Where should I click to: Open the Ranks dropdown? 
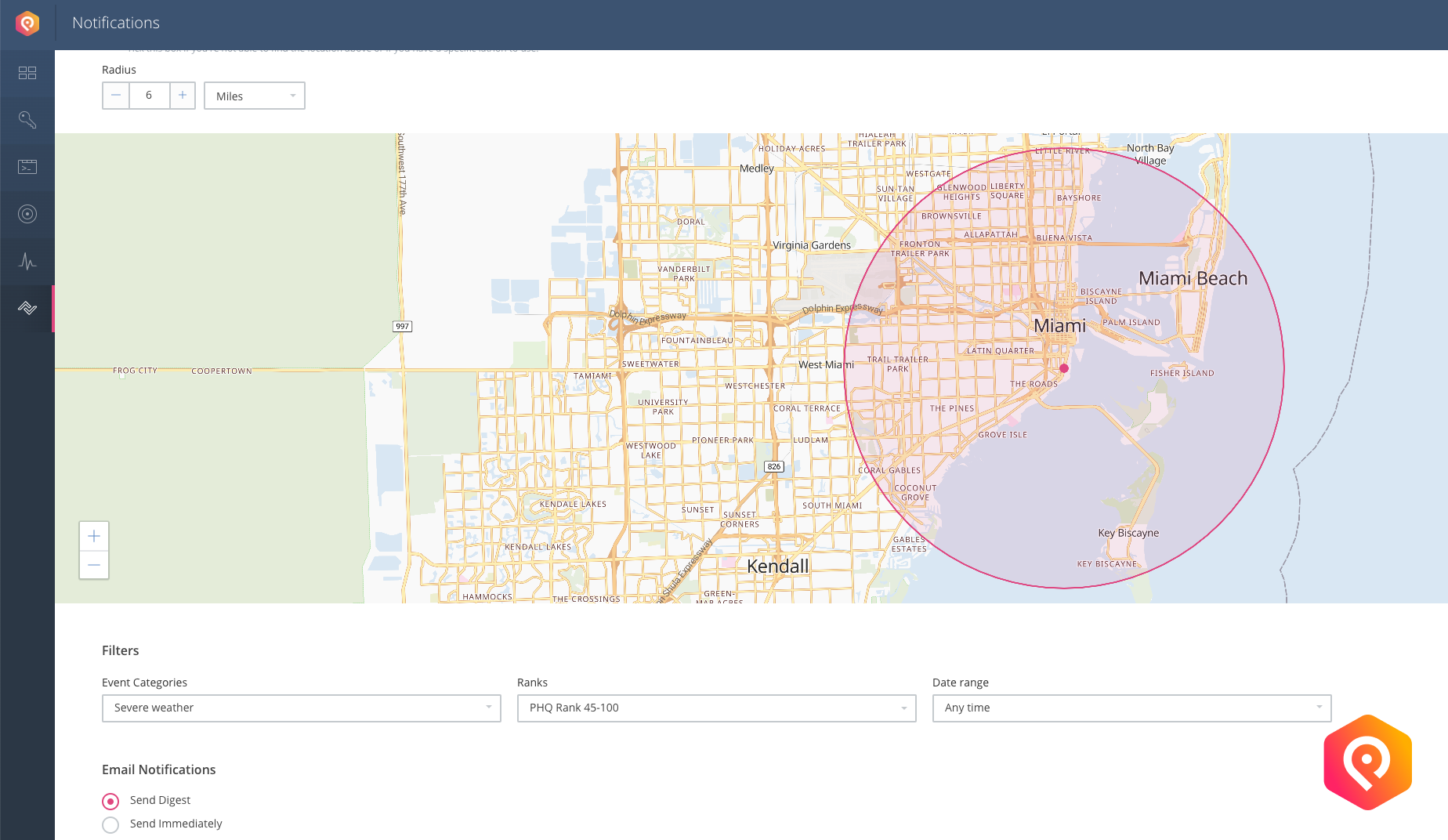[x=717, y=708]
